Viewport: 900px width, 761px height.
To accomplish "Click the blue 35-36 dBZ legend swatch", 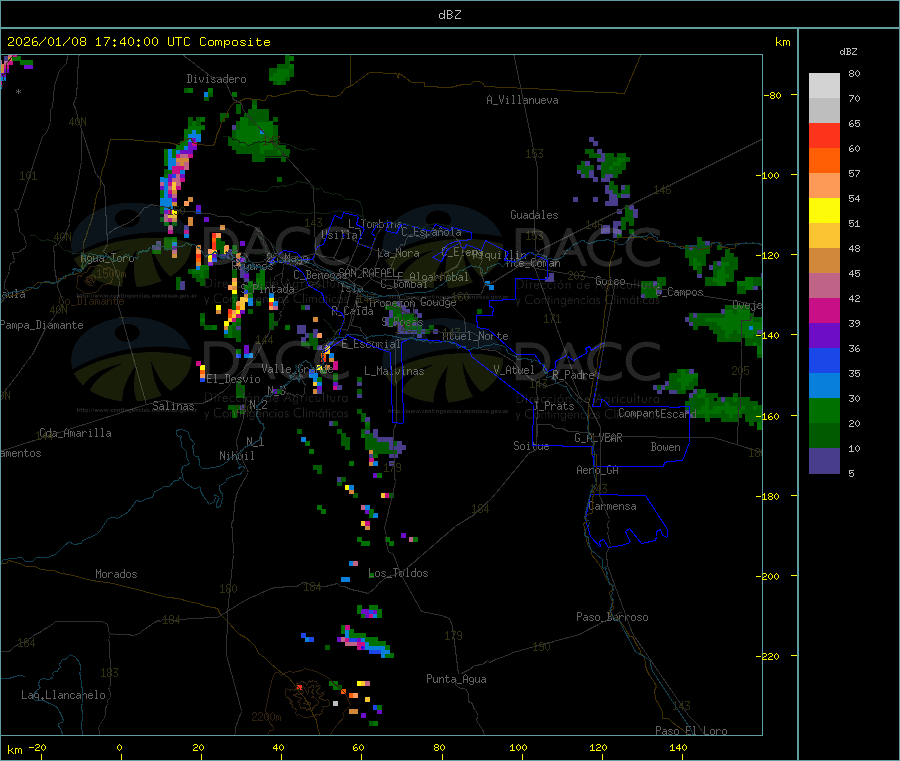I will click(824, 360).
